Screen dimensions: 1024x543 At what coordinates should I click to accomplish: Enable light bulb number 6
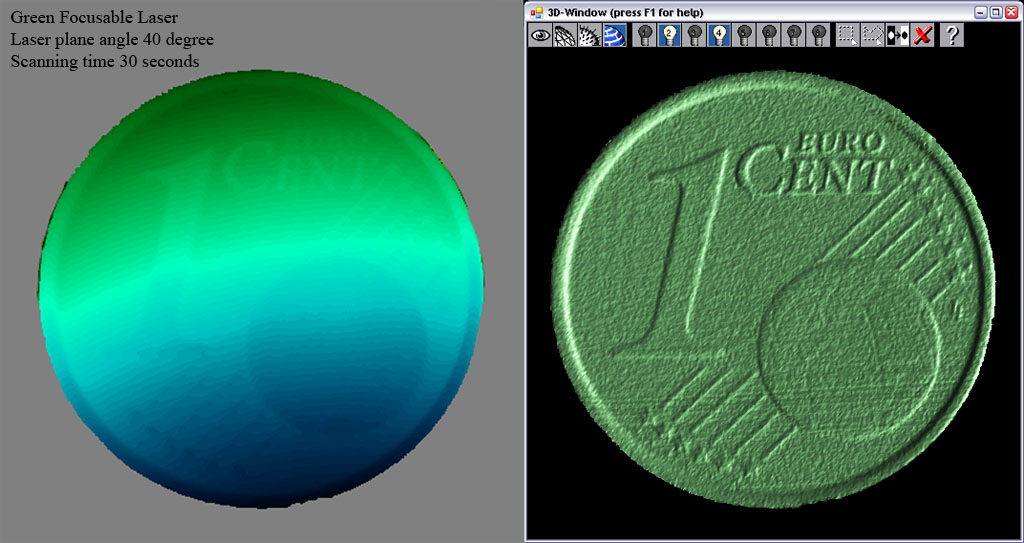pos(768,36)
